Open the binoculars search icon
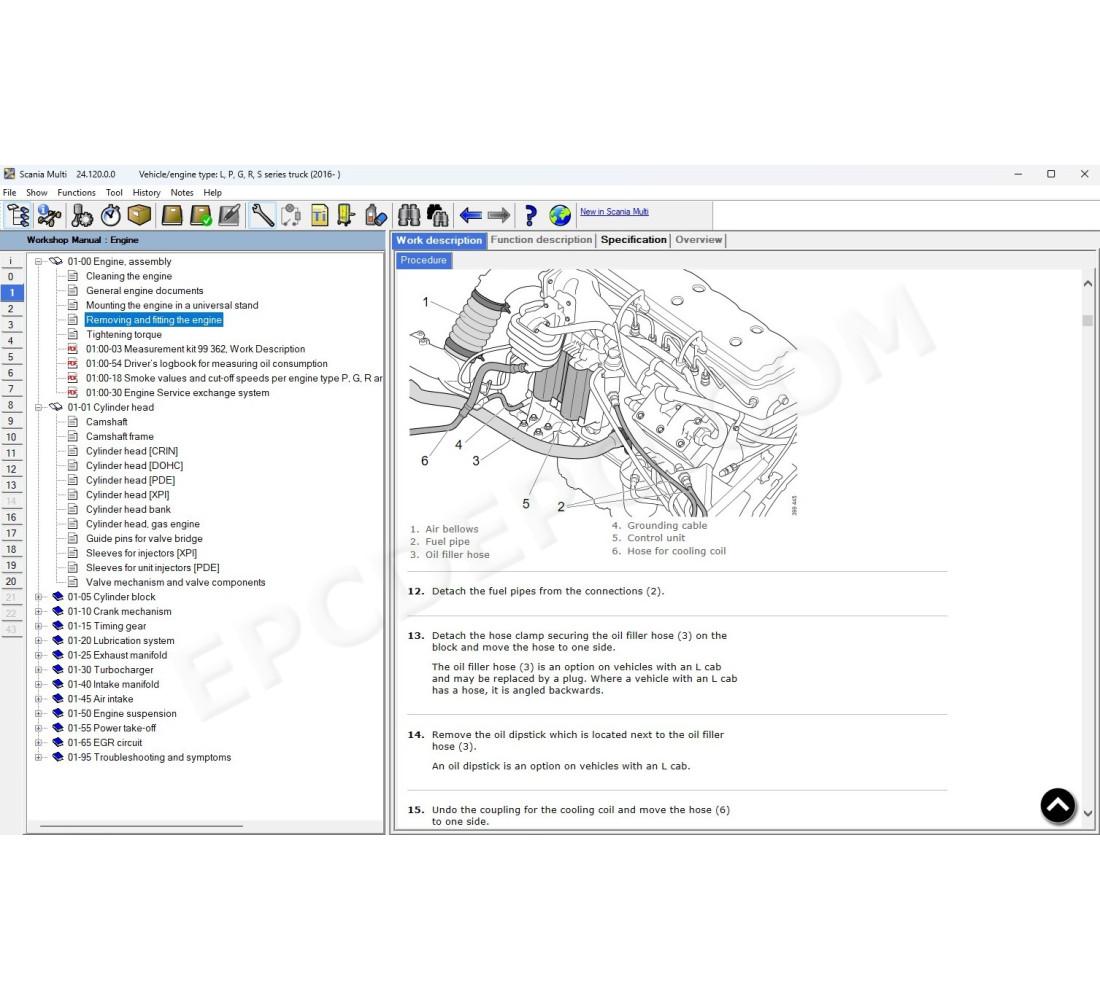 [409, 215]
